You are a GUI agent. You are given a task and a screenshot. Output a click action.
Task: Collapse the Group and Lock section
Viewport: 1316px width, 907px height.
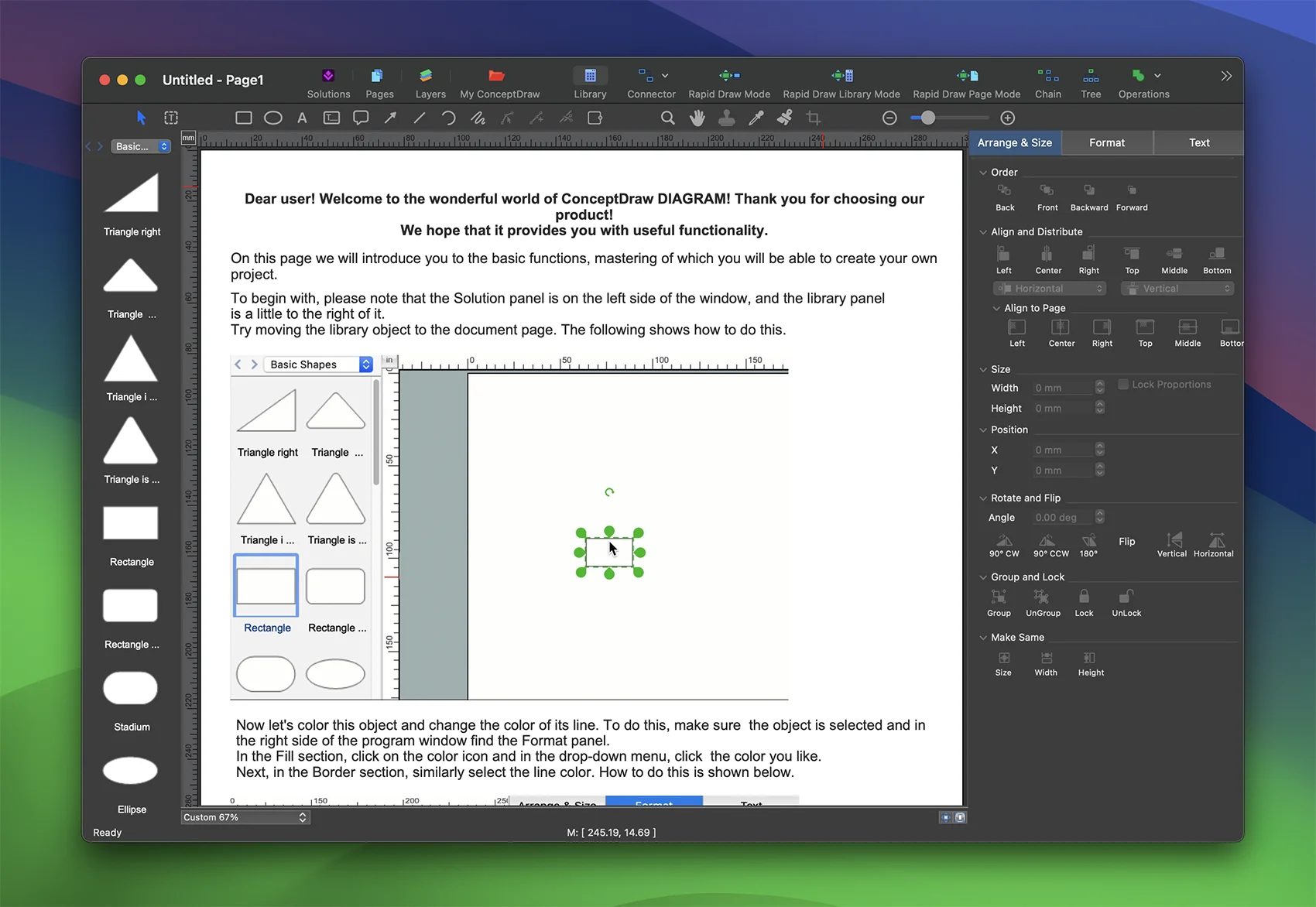pos(983,577)
